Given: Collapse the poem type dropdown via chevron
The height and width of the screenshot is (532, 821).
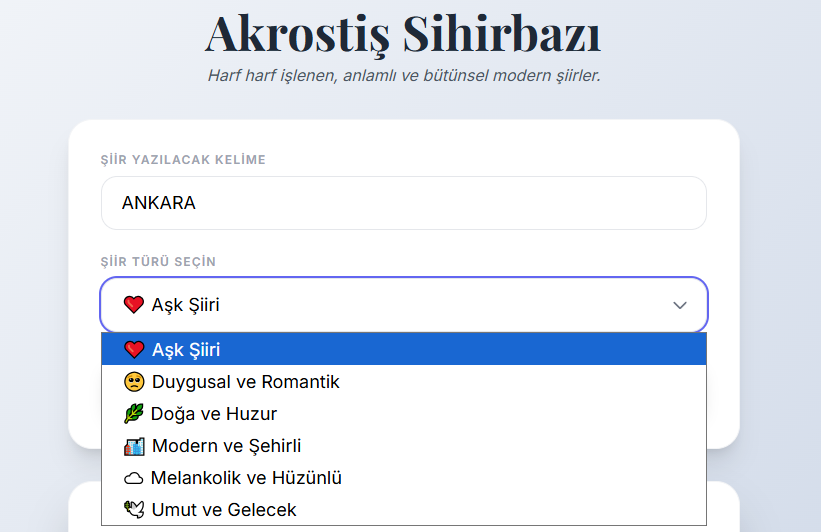Looking at the screenshot, I should pyautogui.click(x=680, y=305).
